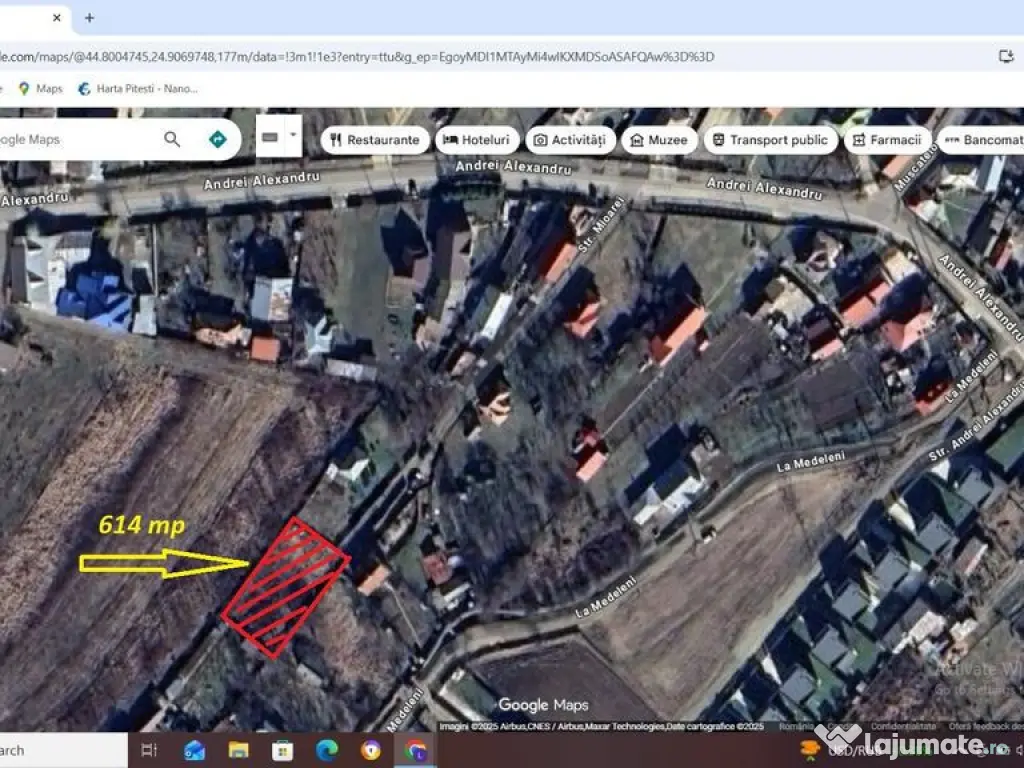
Task: Open Microsoft Store from the taskbar
Action: [282, 750]
